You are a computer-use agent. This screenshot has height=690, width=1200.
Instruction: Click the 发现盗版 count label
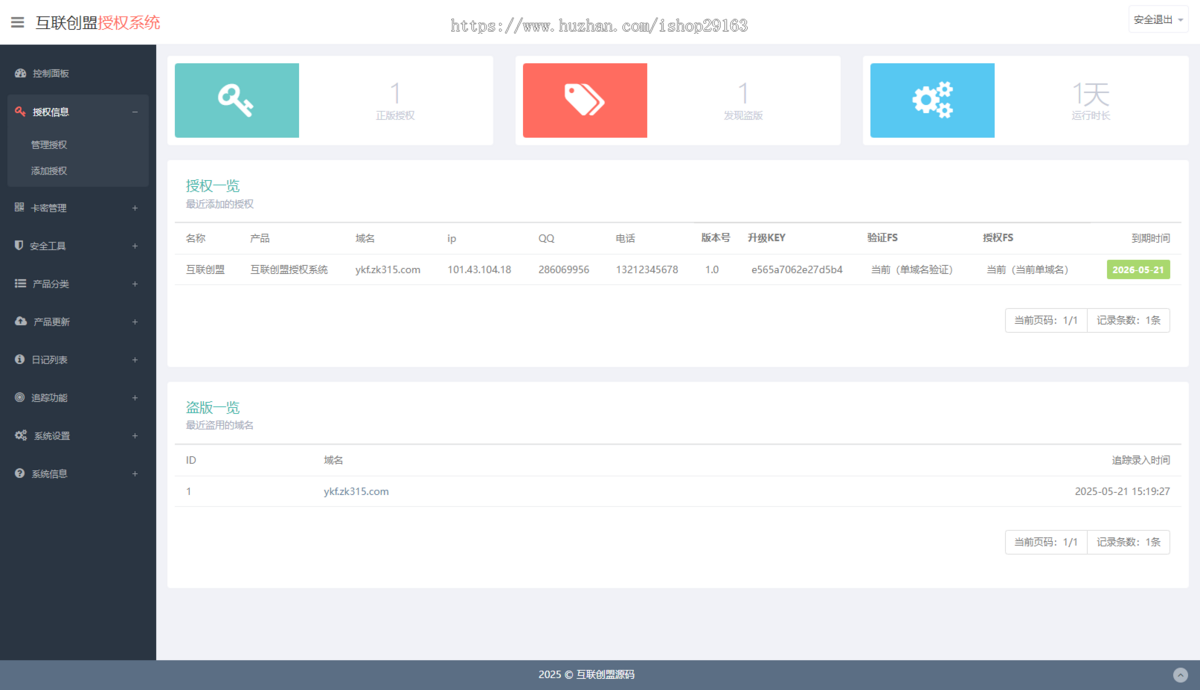(x=743, y=116)
